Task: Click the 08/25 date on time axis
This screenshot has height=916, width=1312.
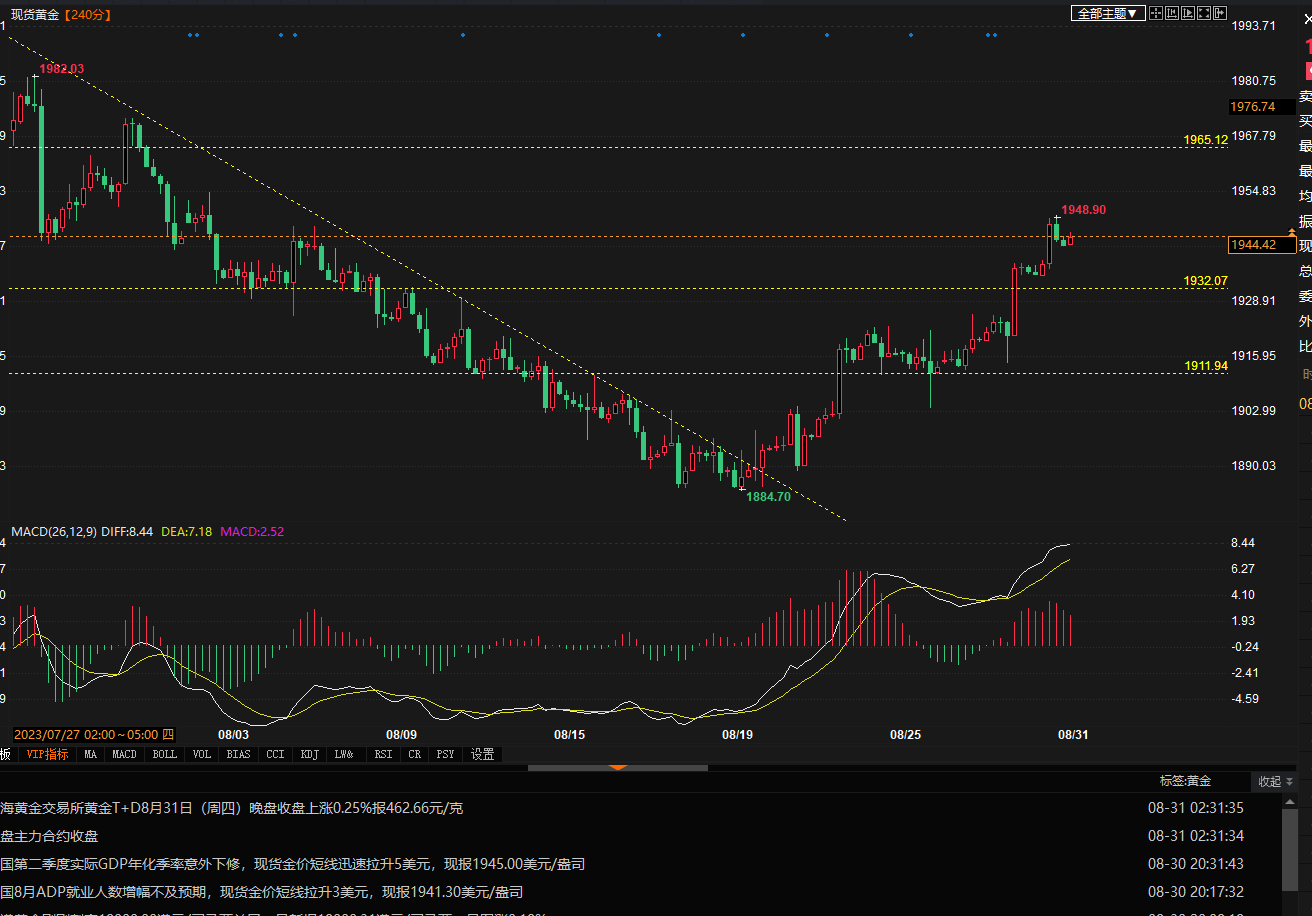Action: 905,734
